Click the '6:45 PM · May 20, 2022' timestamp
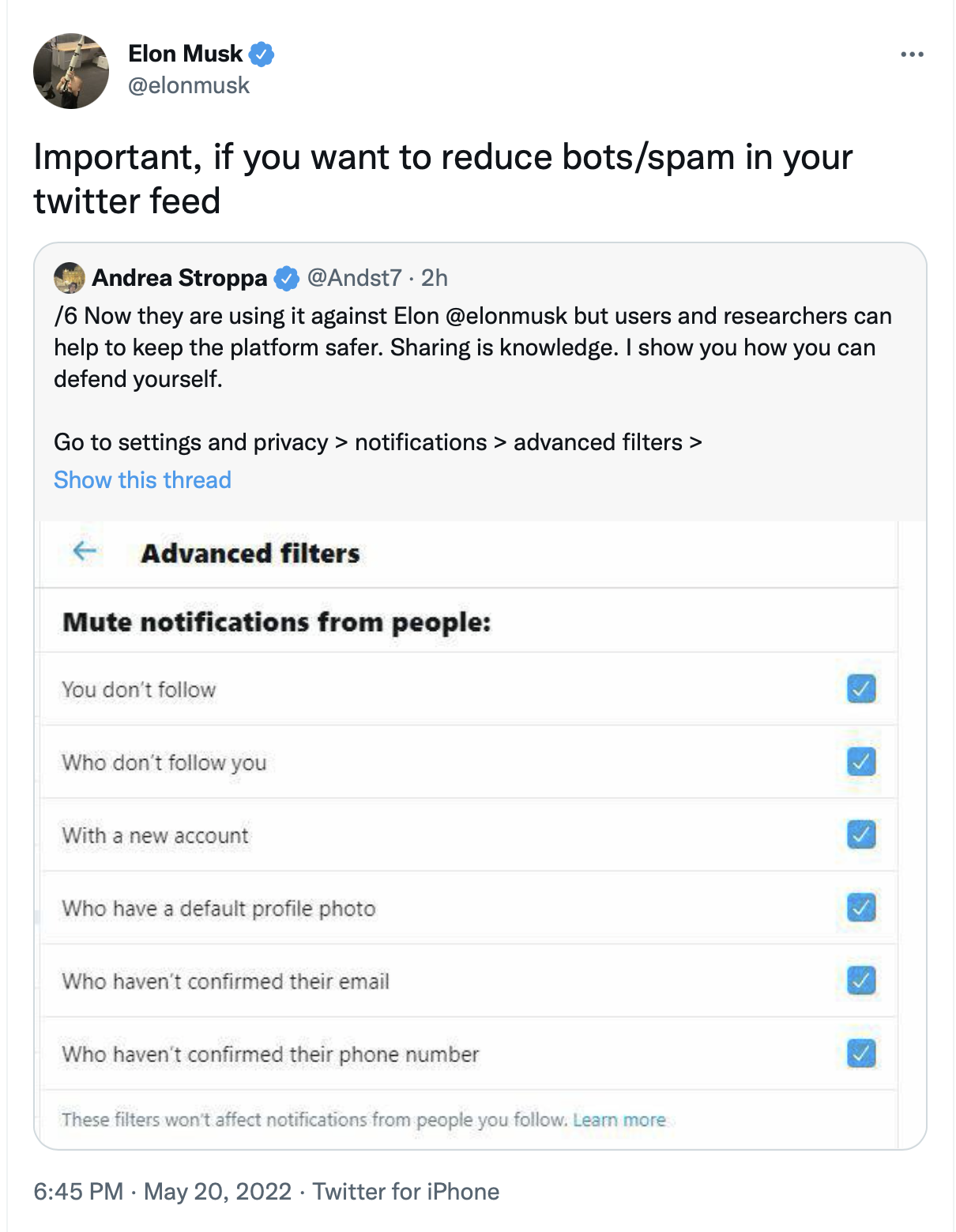This screenshot has height=1232, width=956. click(x=163, y=1191)
